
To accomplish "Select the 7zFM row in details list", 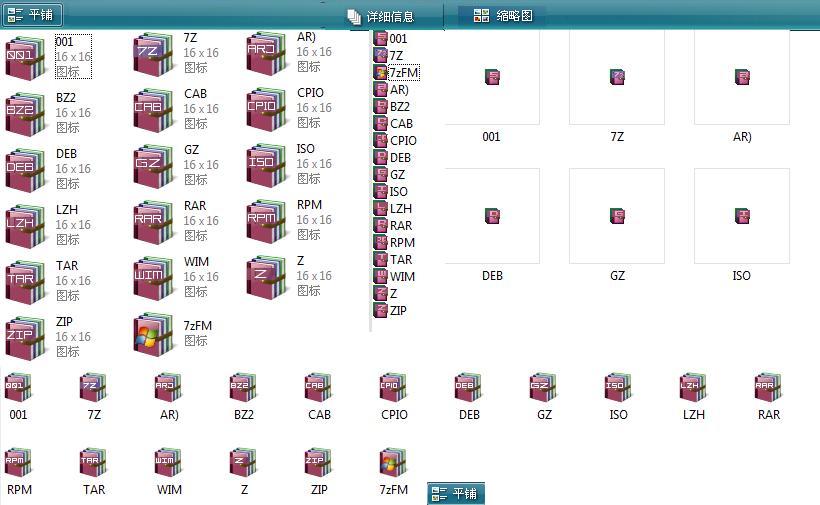I will point(396,73).
